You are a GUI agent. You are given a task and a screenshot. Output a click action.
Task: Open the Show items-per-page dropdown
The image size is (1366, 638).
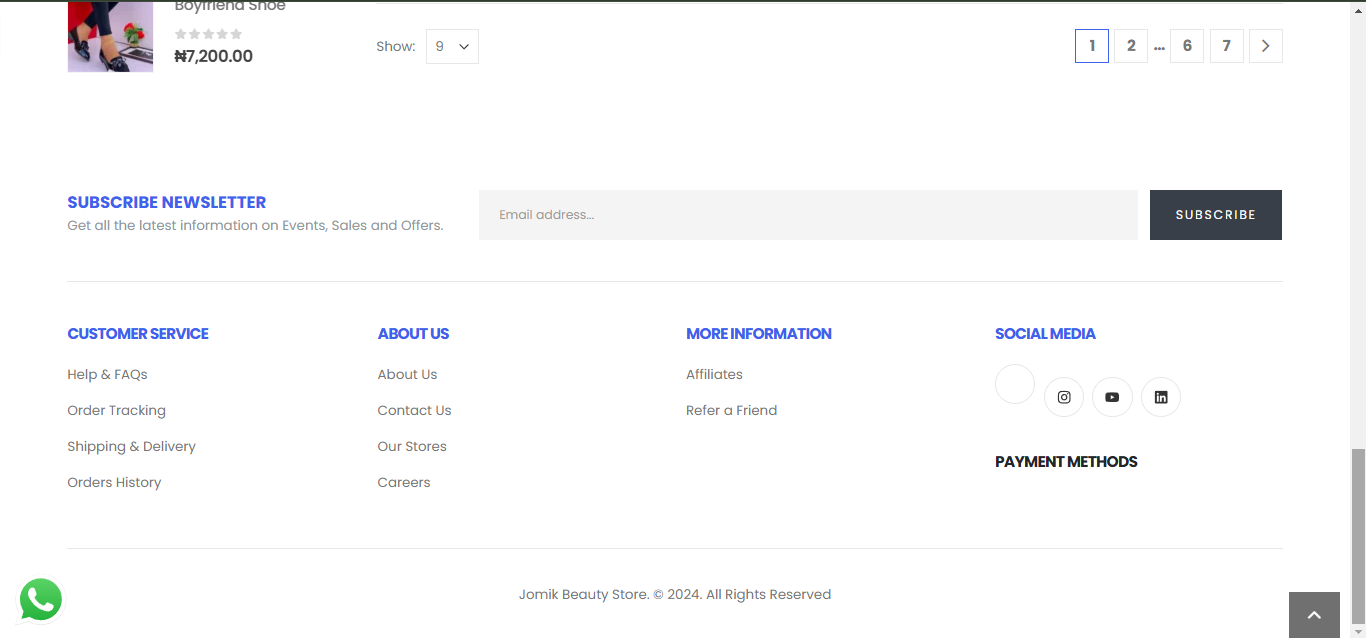point(452,46)
